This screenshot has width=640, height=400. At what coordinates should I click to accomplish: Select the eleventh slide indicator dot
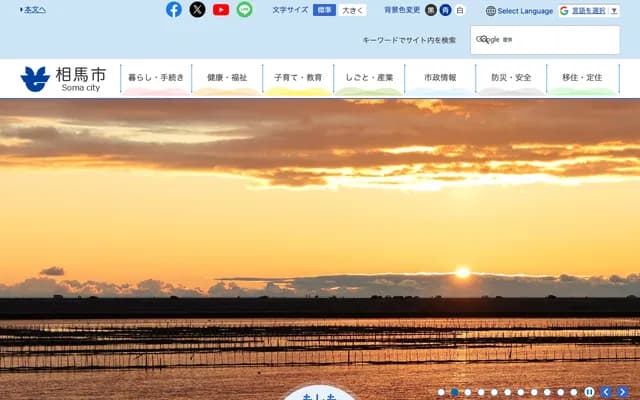coord(574,392)
